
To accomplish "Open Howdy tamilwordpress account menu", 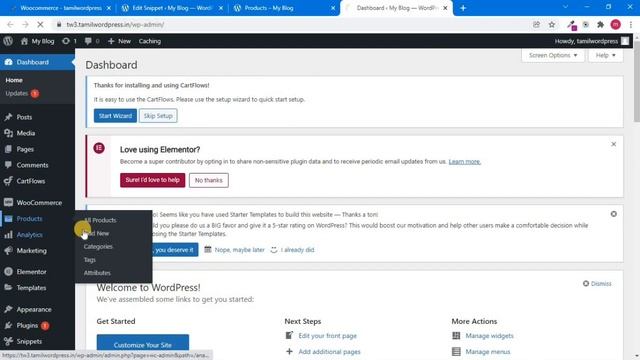I will pos(591,41).
